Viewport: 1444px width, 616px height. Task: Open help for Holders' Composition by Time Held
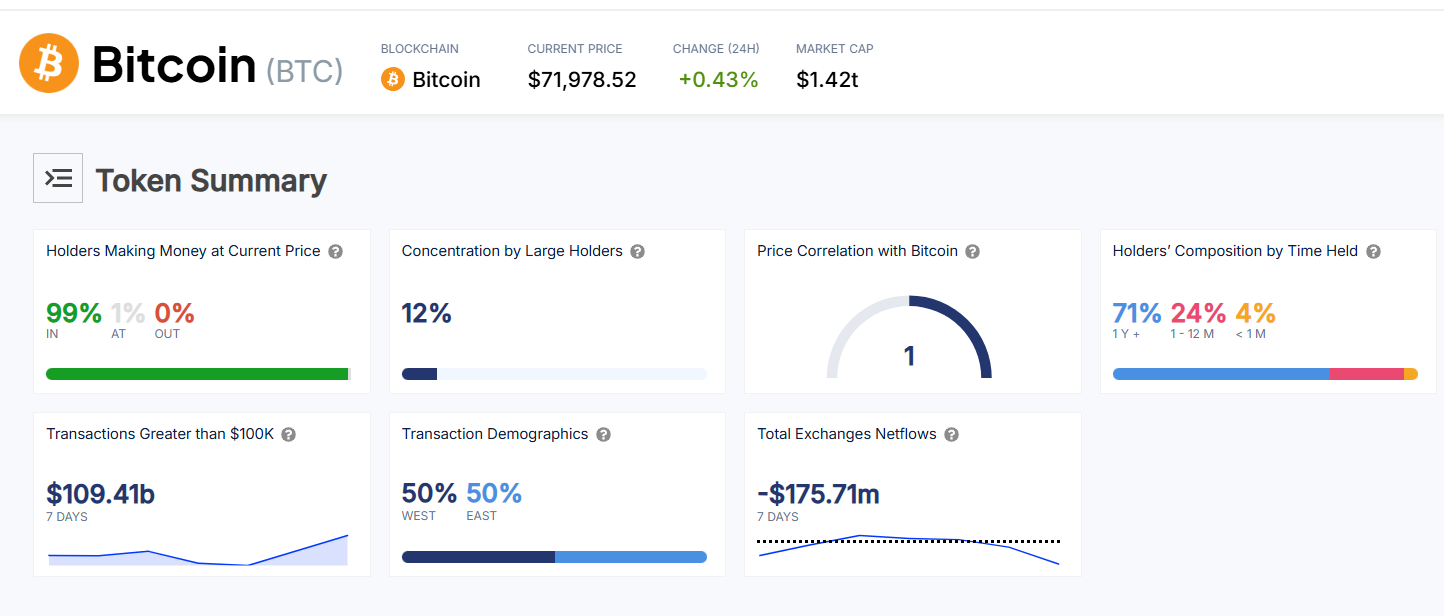(1373, 251)
